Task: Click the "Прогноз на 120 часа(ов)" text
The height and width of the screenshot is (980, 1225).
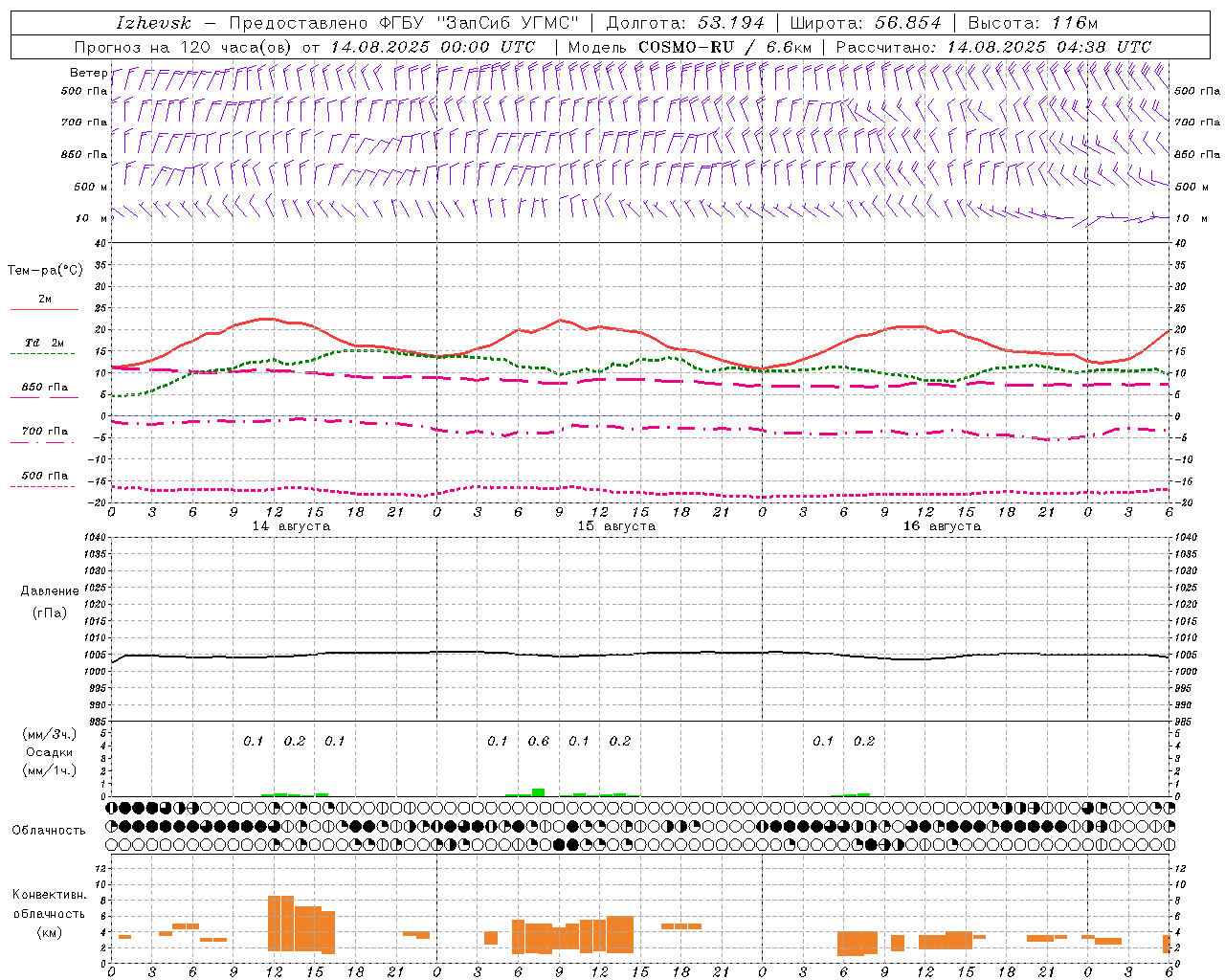Action: click(185, 47)
